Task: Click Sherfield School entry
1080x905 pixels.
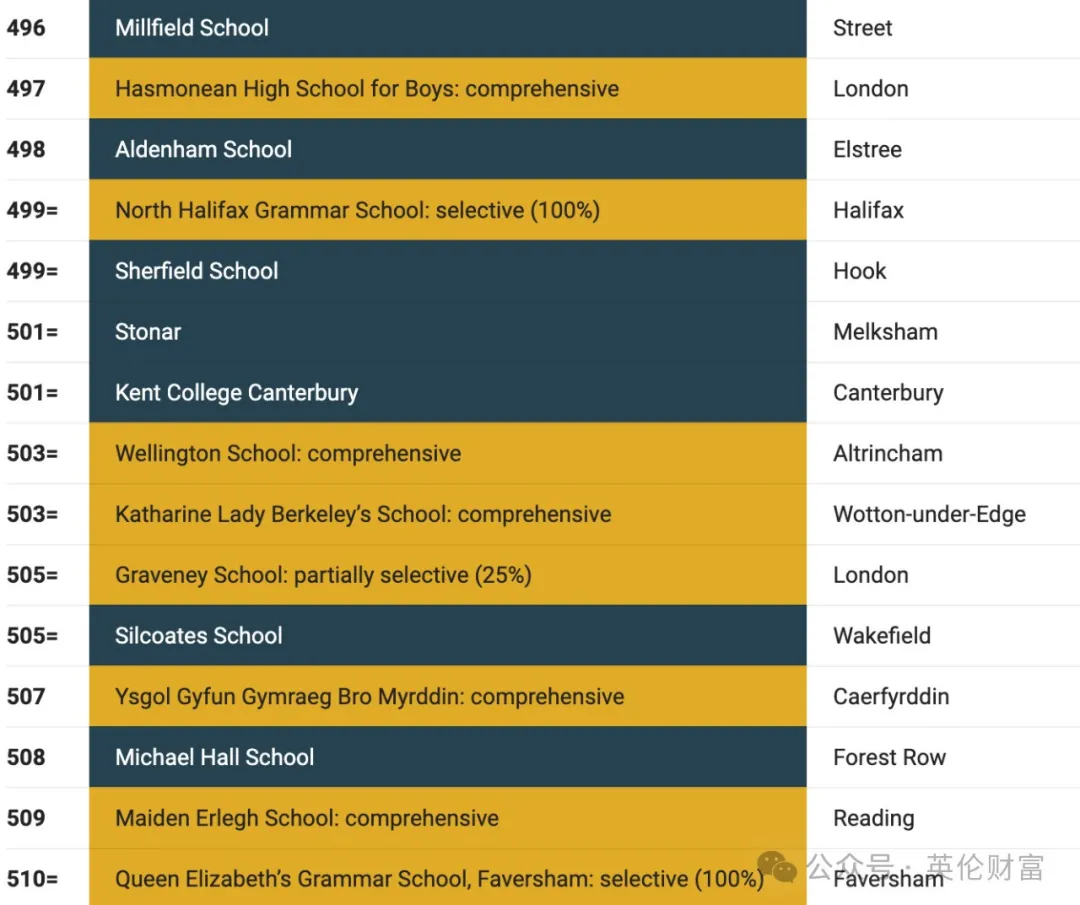Action: pos(448,271)
